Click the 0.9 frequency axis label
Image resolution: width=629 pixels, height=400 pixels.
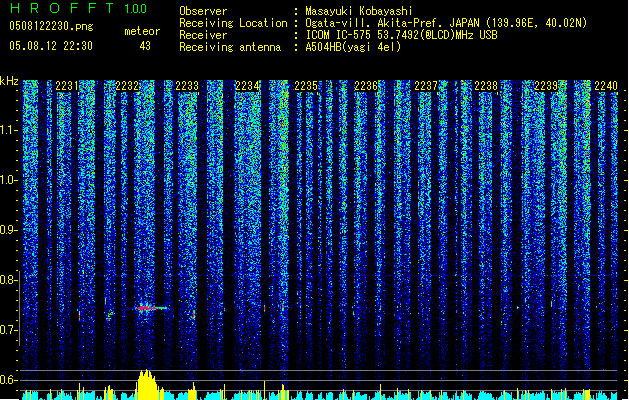8,230
